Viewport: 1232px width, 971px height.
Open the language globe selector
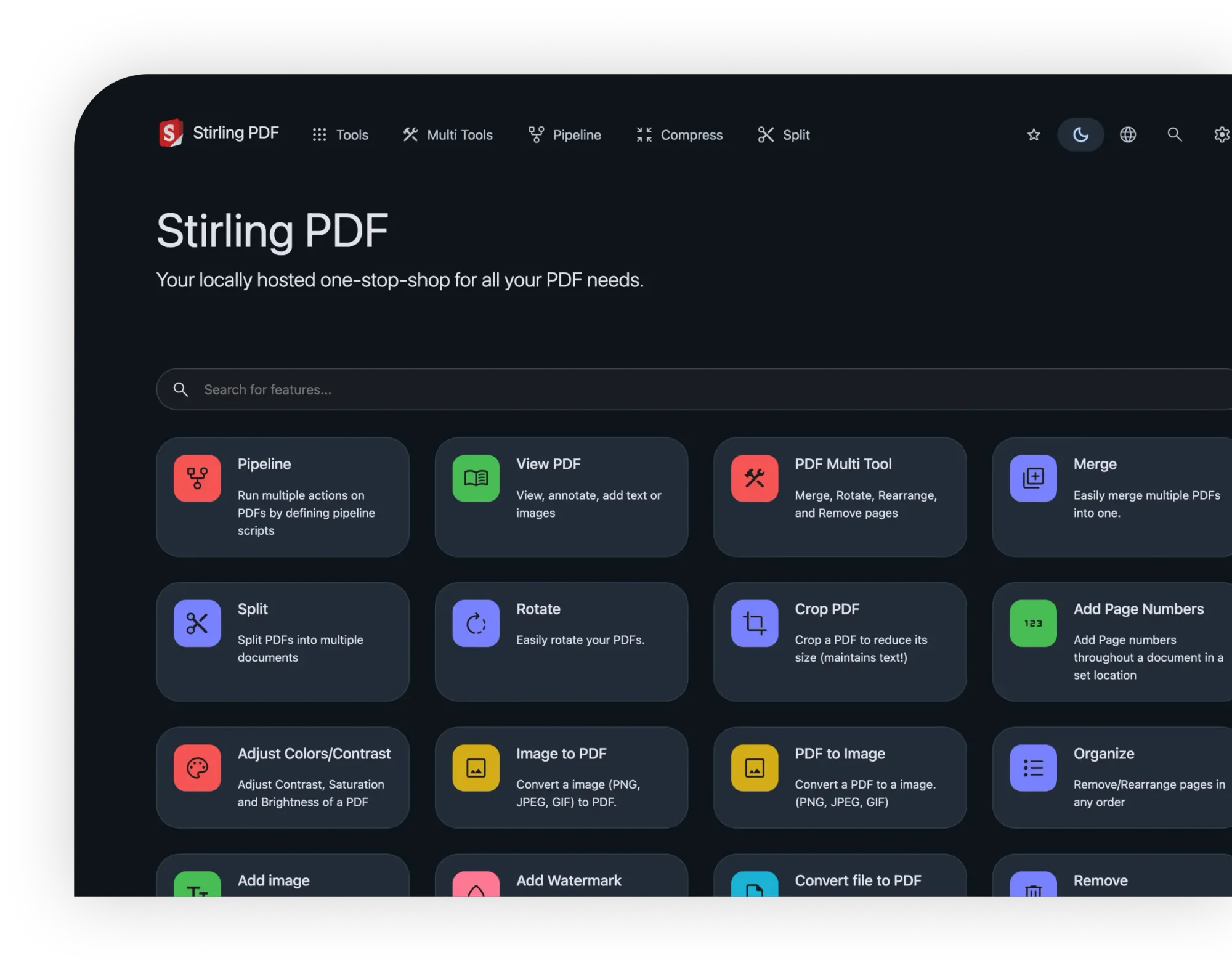click(x=1128, y=134)
